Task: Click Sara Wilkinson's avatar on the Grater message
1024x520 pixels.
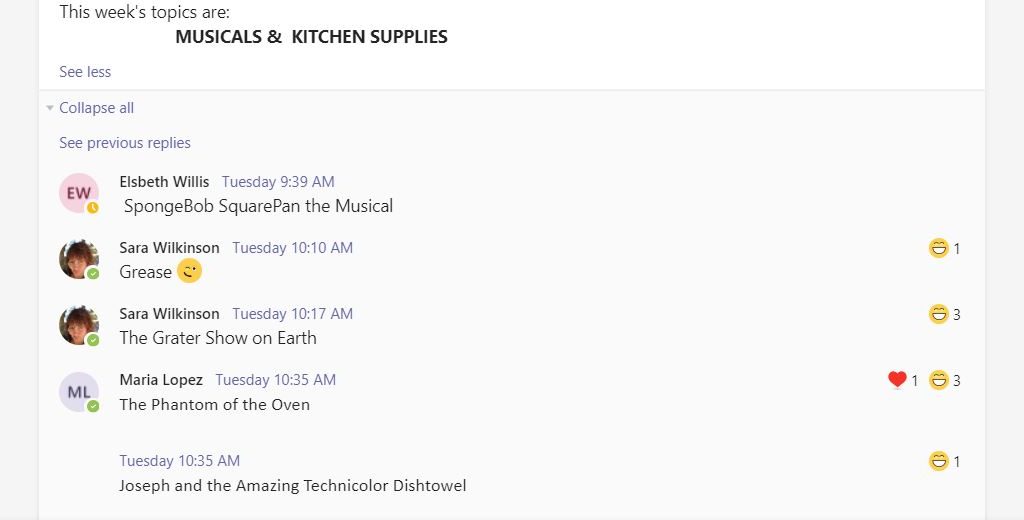Action: pos(79,325)
